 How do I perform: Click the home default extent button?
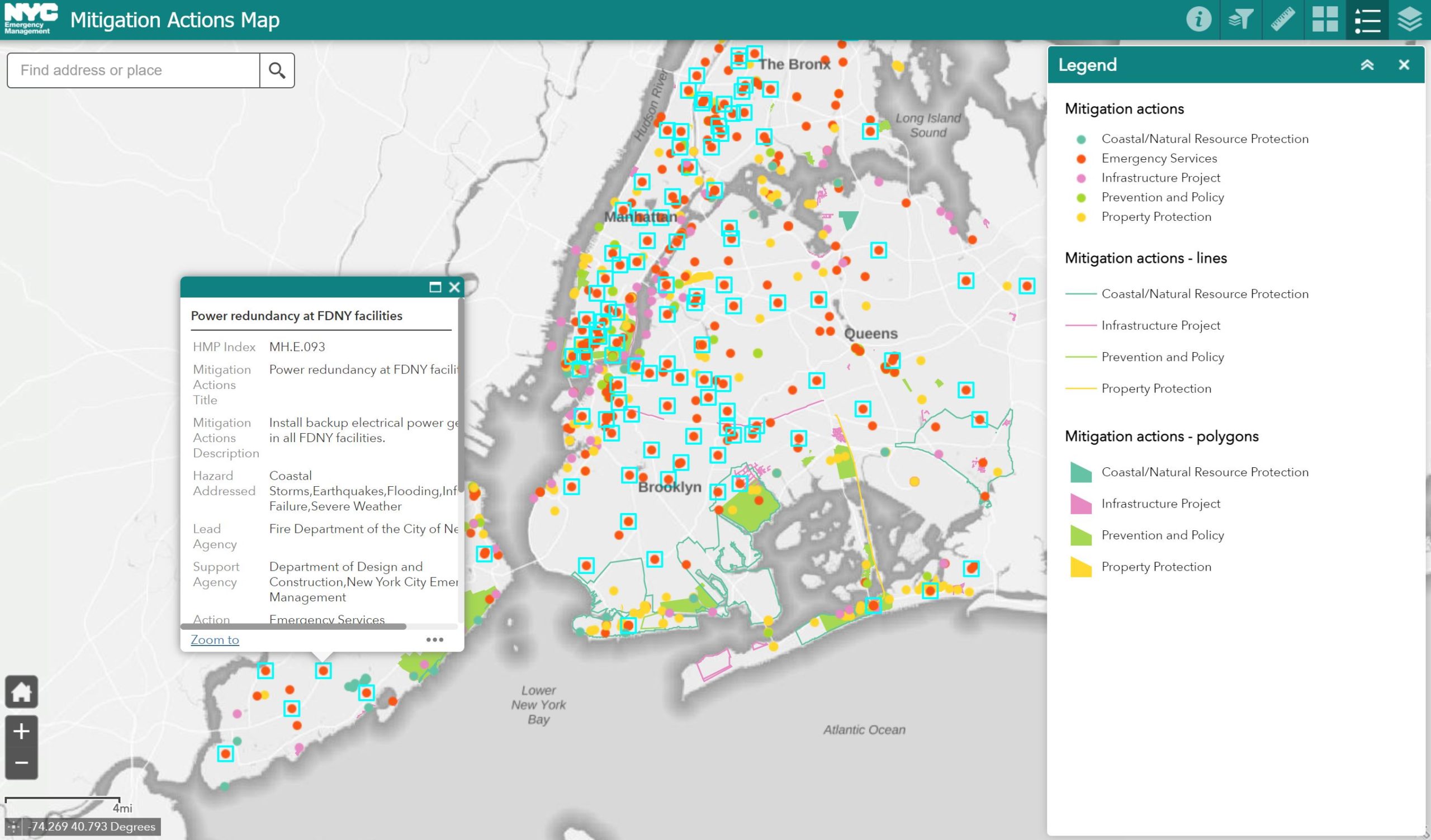tap(22, 692)
